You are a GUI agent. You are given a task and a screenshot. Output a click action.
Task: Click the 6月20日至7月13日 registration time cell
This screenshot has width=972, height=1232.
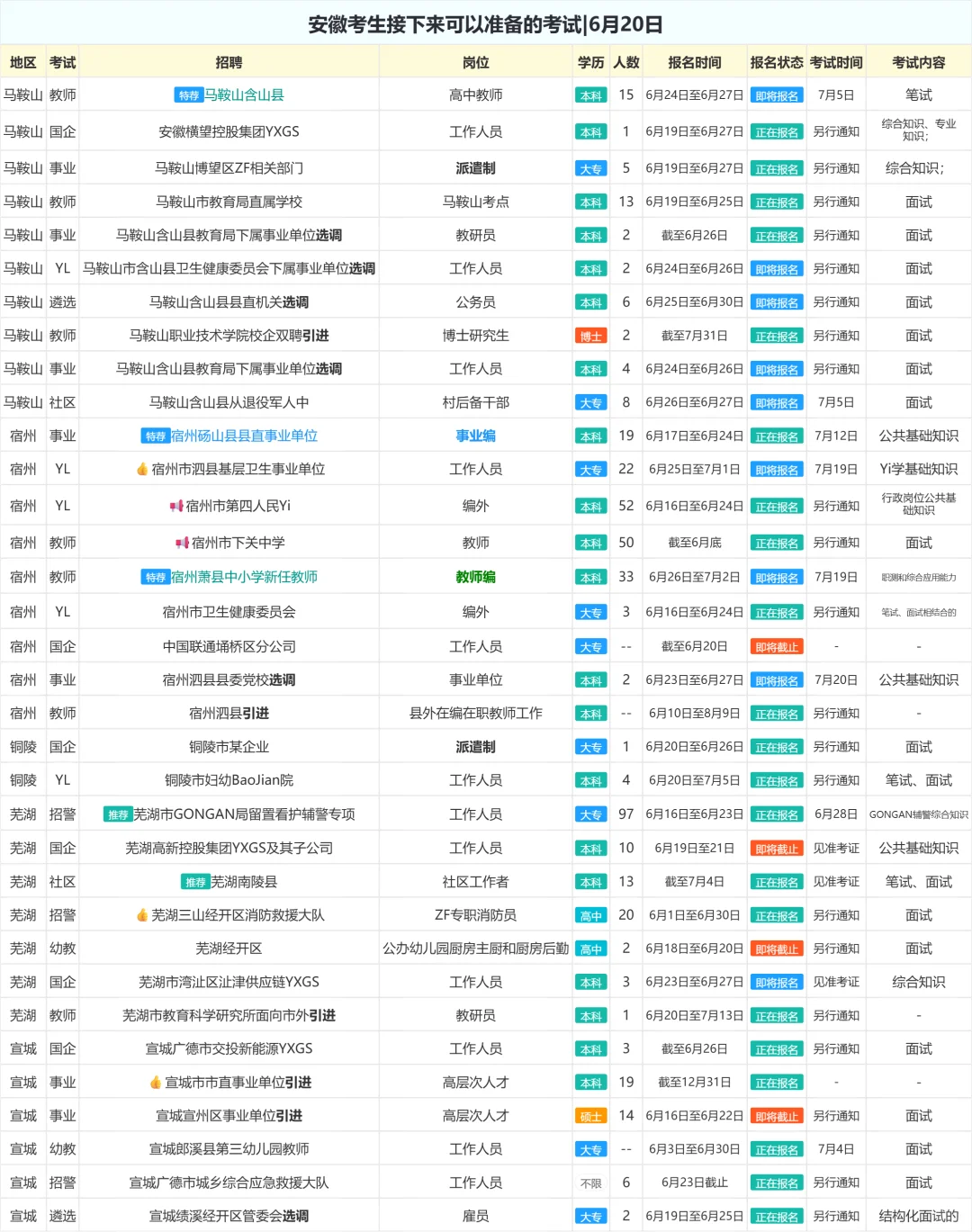(694, 1015)
